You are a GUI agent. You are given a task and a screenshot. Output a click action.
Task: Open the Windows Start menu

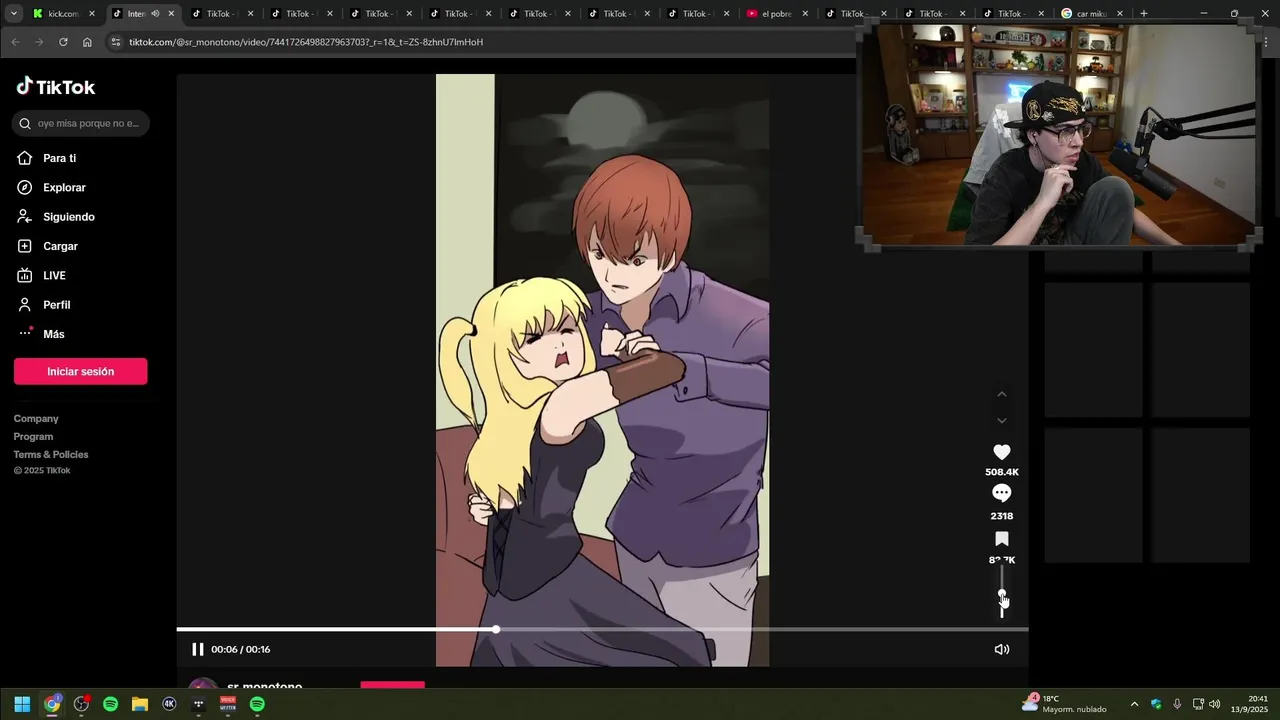point(22,704)
